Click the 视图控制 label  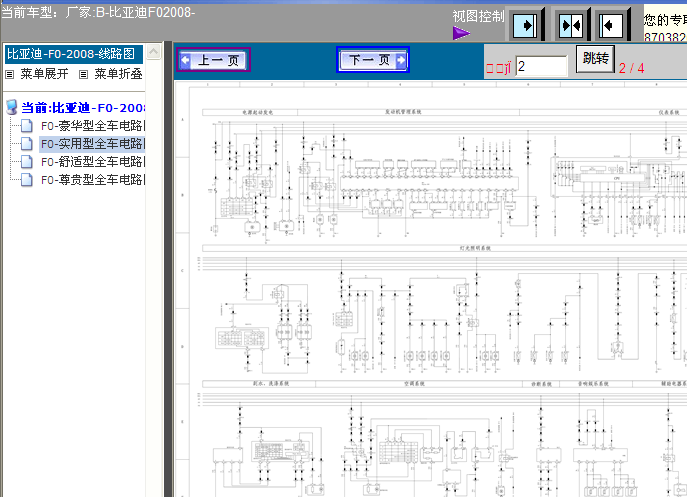478,16
